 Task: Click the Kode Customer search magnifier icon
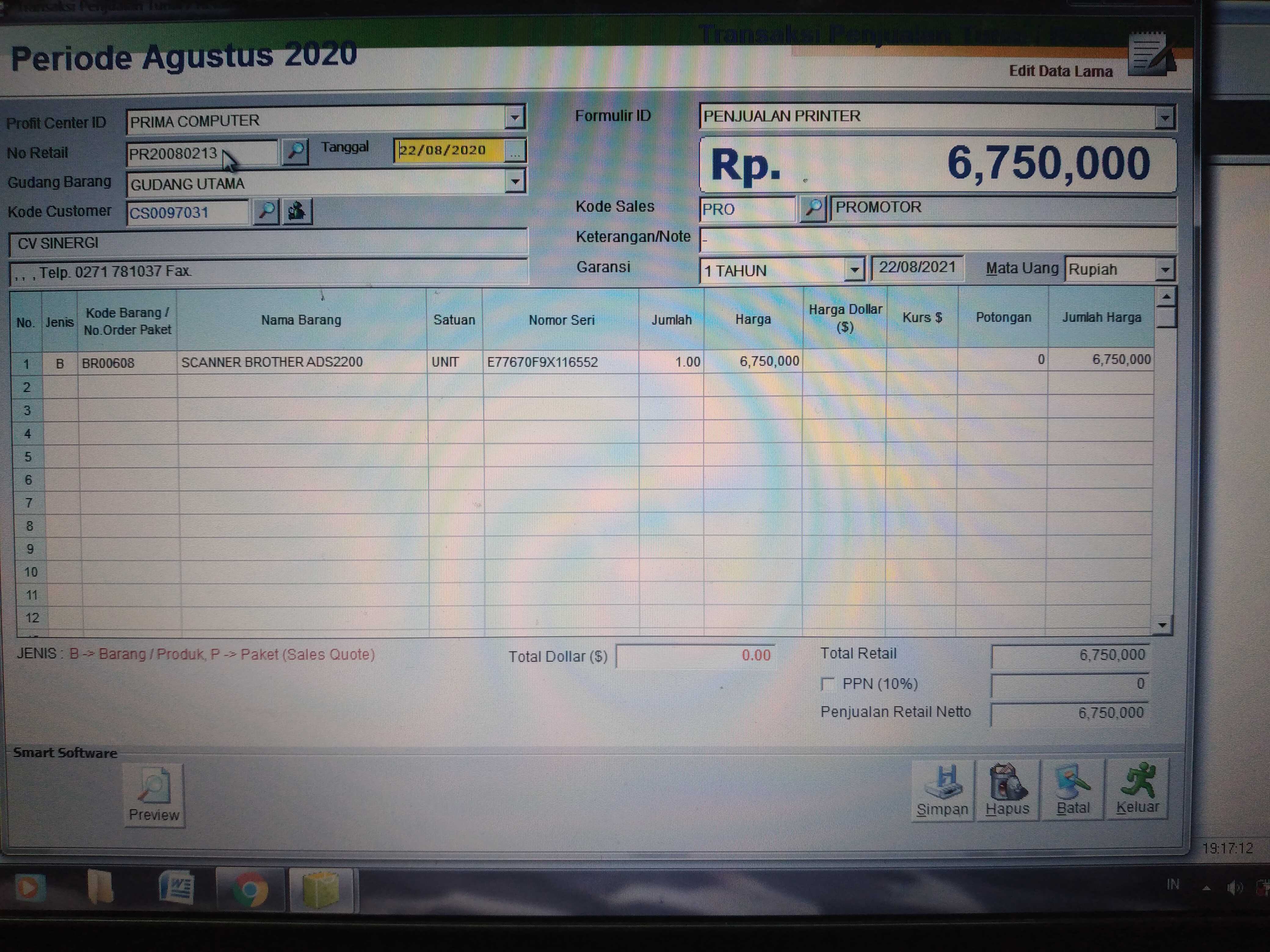click(x=266, y=212)
